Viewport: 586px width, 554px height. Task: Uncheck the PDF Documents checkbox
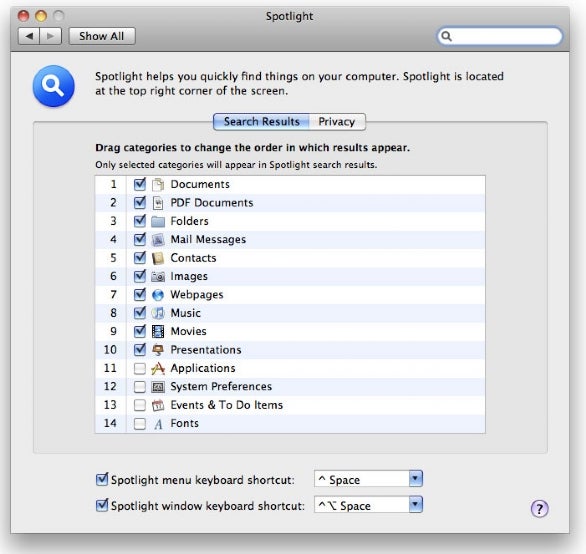point(140,202)
